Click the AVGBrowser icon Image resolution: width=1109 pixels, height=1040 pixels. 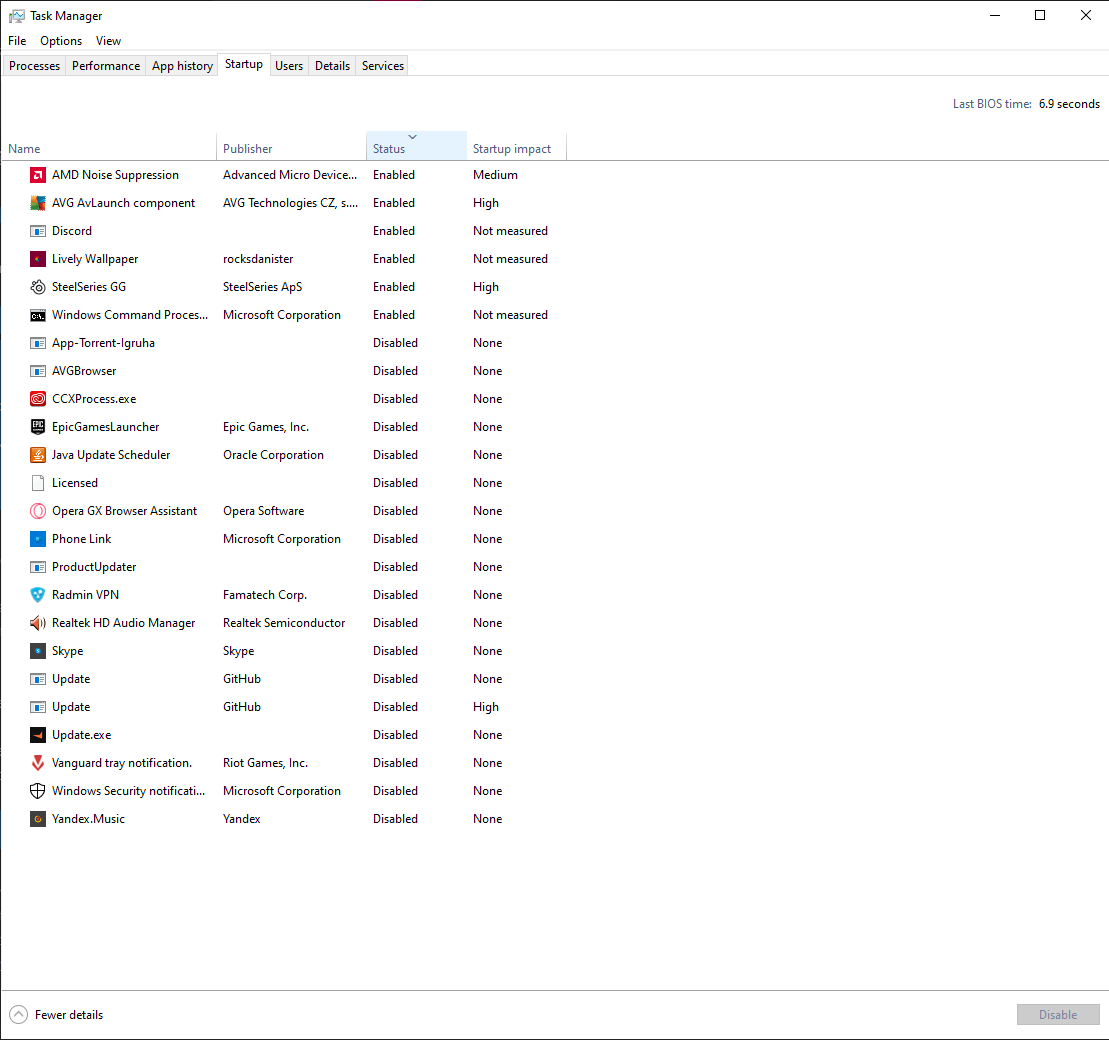pyautogui.click(x=37, y=371)
